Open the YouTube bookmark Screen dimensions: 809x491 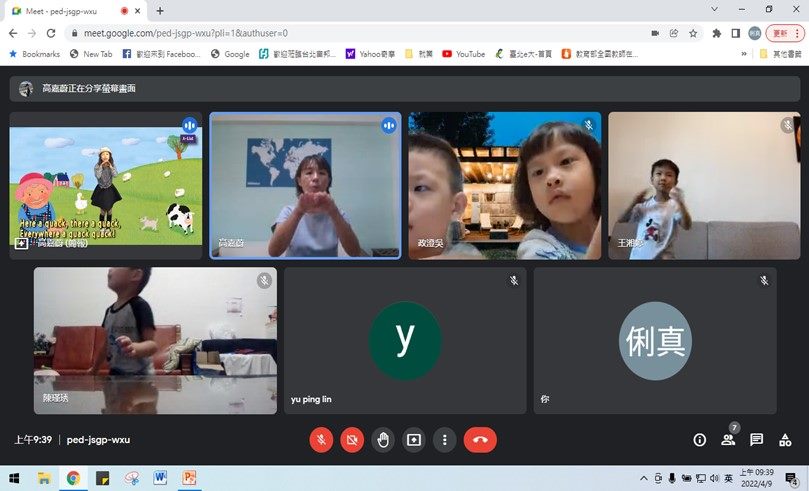tap(464, 54)
